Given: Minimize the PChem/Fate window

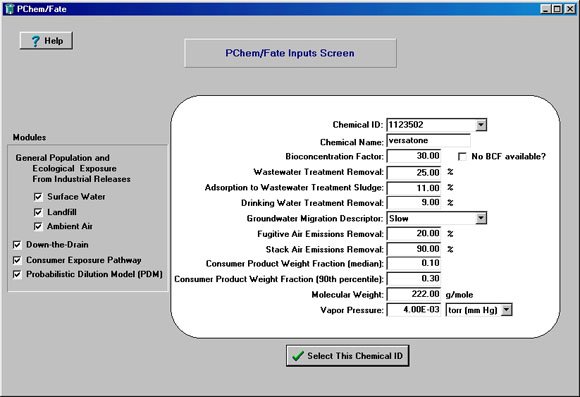Looking at the screenshot, I should pyautogui.click(x=545, y=9).
